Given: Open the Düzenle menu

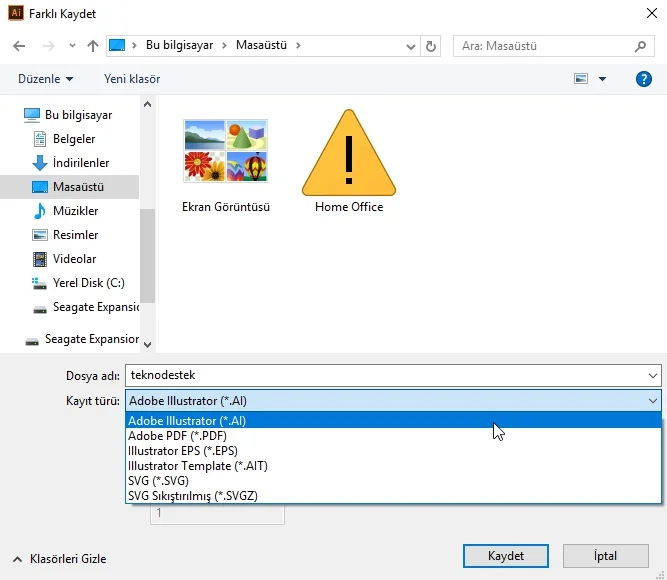Looking at the screenshot, I should 46,79.
